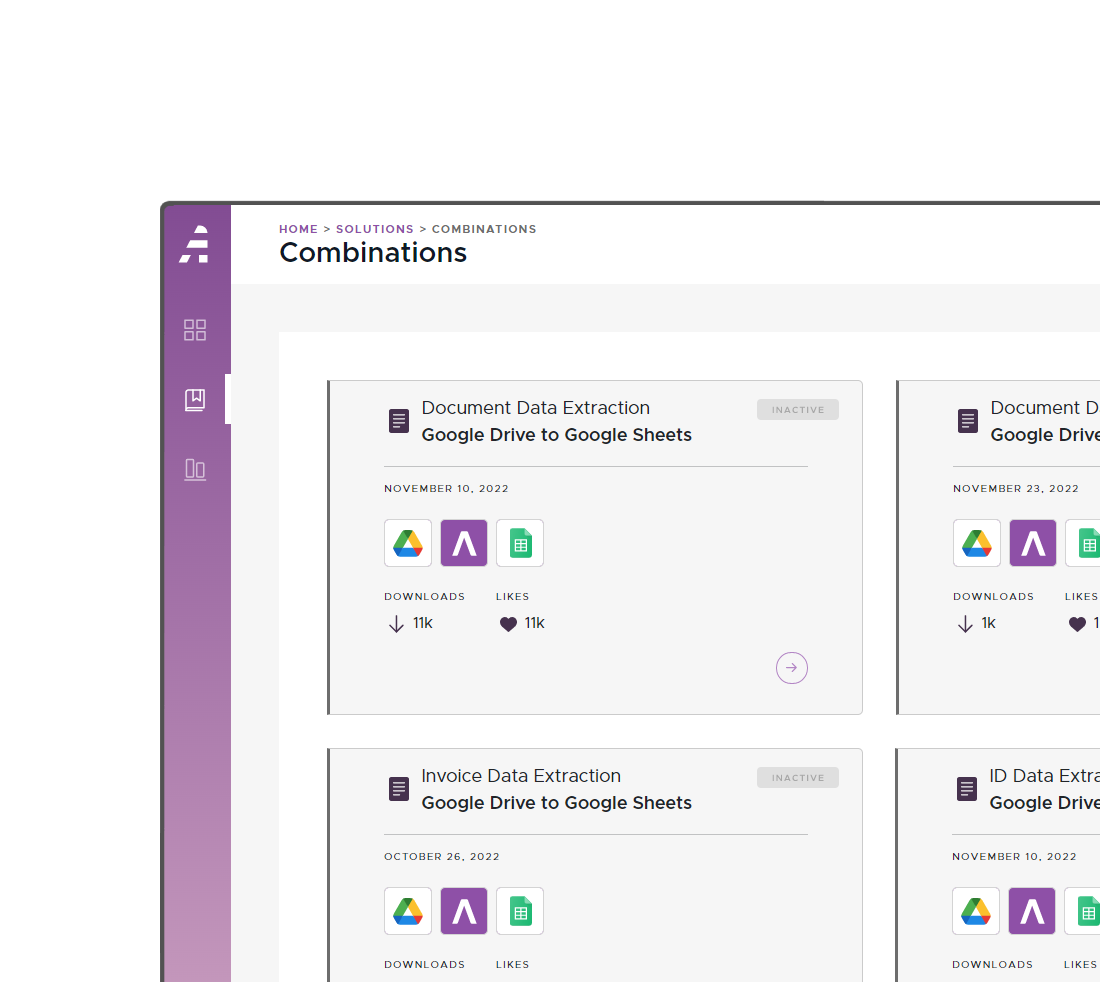The height and width of the screenshot is (982, 1100).
Task: Like via the heart icon beside 11k
Action: pyautogui.click(x=508, y=624)
